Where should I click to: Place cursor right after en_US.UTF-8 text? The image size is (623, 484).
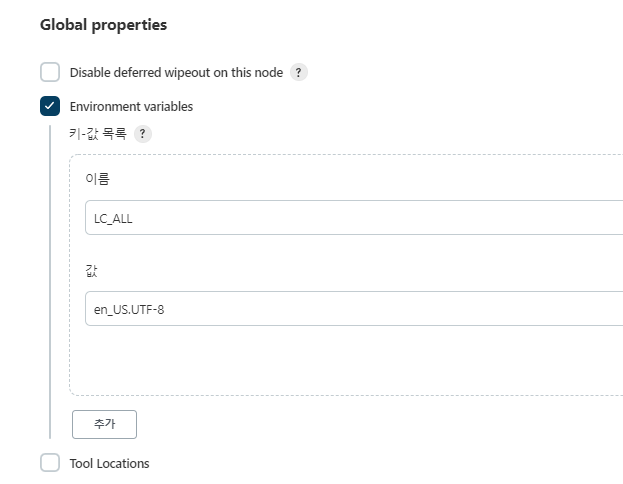click(165, 310)
